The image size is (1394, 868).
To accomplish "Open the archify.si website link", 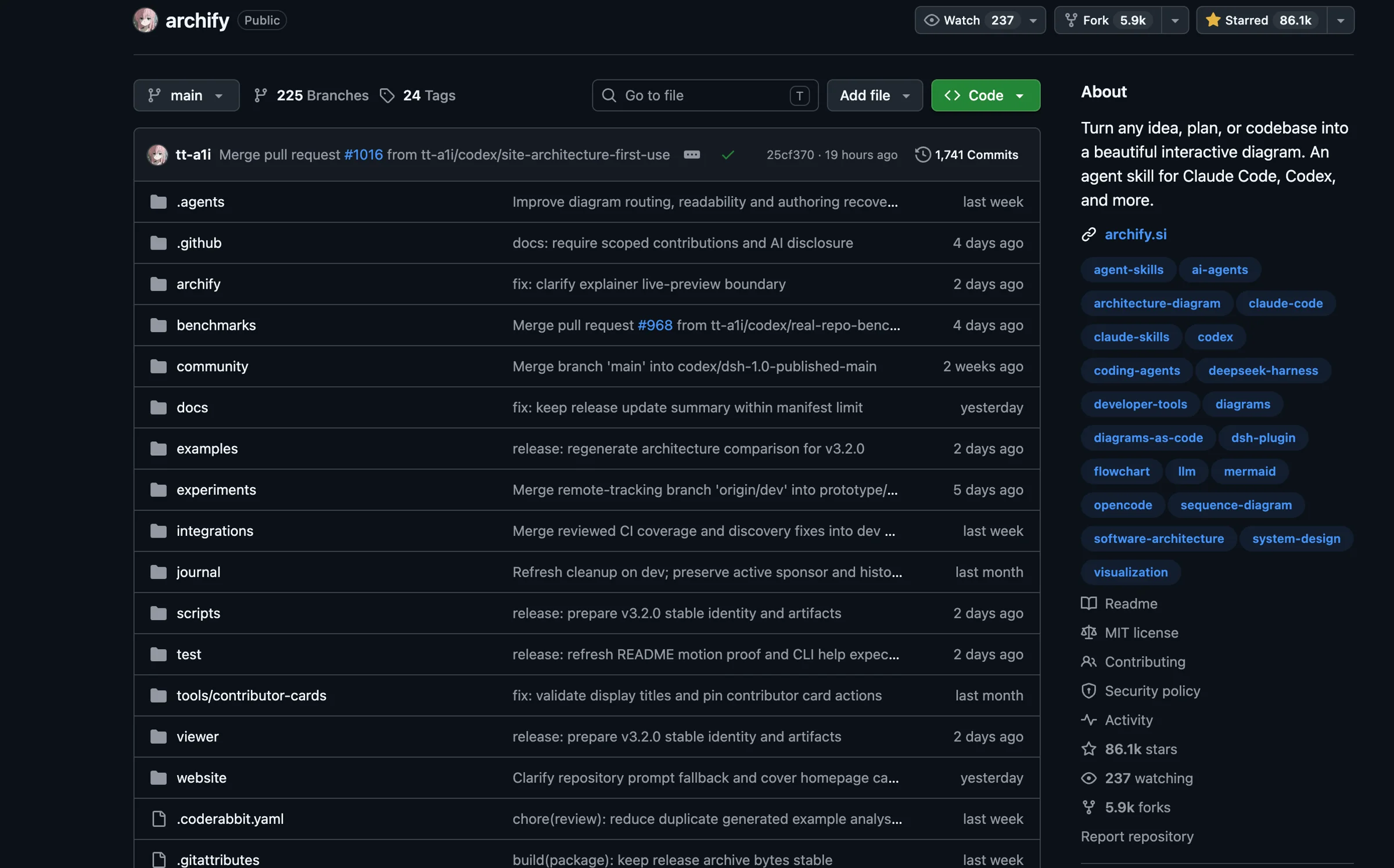I will [x=1136, y=234].
